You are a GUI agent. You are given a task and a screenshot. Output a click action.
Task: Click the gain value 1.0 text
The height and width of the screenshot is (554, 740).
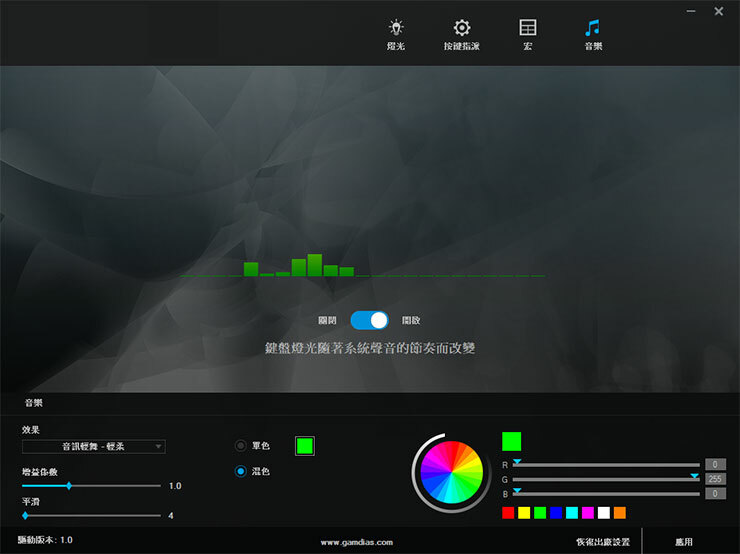[x=175, y=486]
